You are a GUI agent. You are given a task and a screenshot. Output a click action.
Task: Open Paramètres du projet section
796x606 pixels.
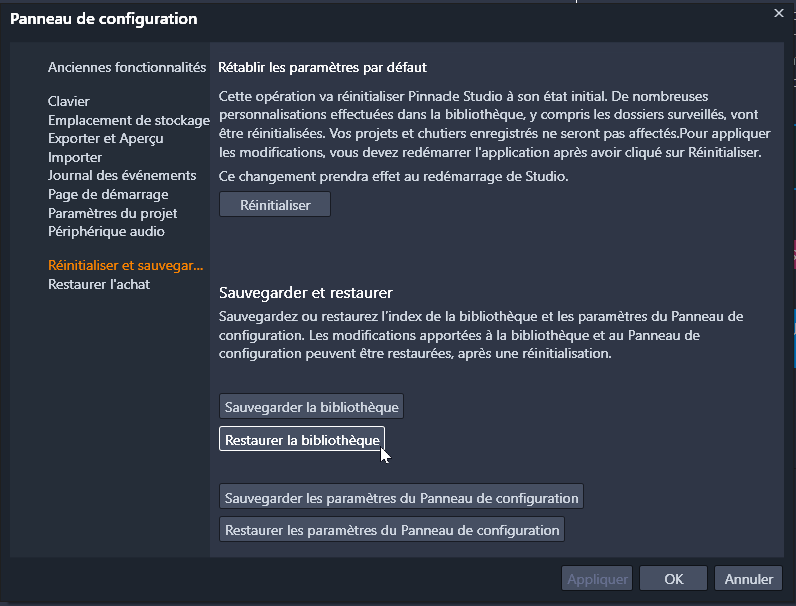pyautogui.click(x=113, y=213)
